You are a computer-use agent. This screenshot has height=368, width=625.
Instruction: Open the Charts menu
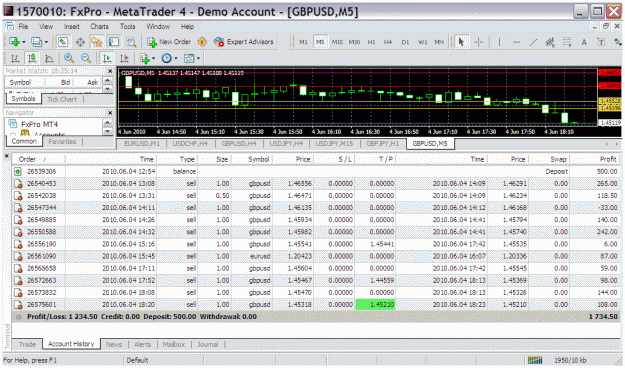coord(99,26)
